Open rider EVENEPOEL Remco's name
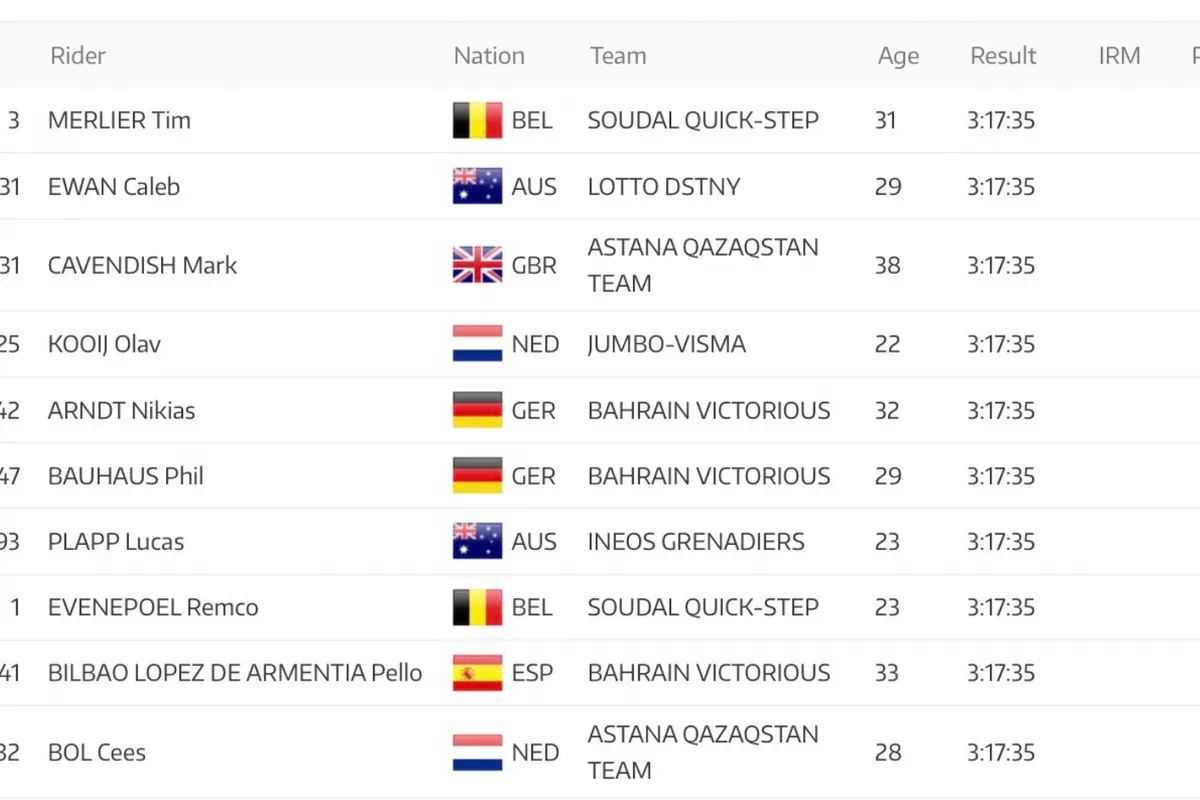 (153, 607)
